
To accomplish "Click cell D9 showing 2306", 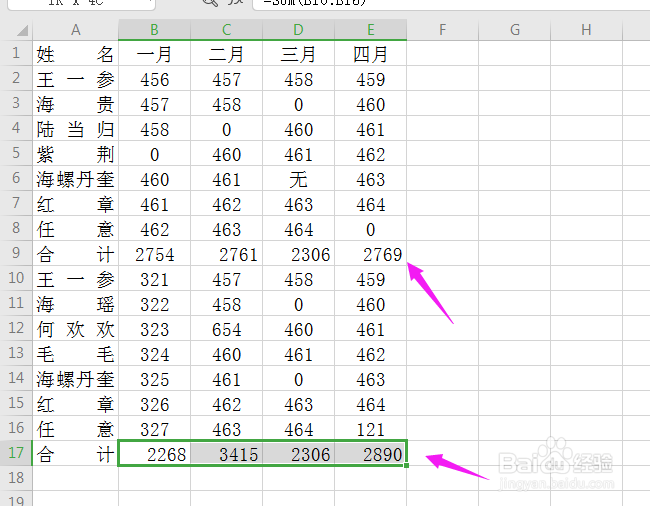I will coord(298,253).
